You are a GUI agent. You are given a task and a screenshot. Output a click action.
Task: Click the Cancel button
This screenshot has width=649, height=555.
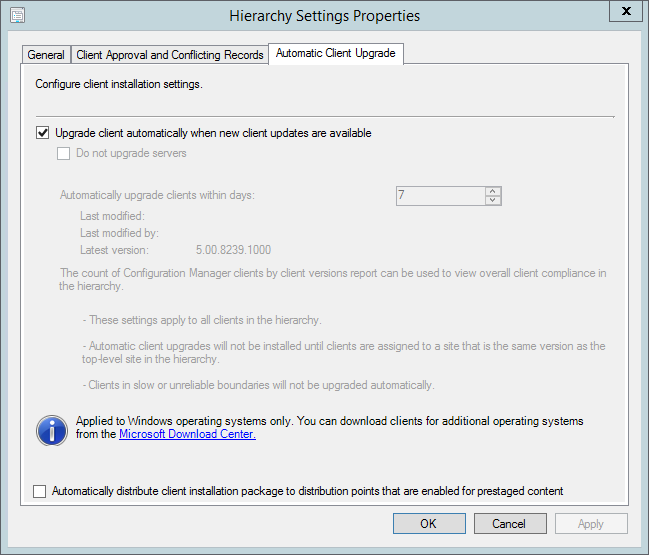[510, 524]
